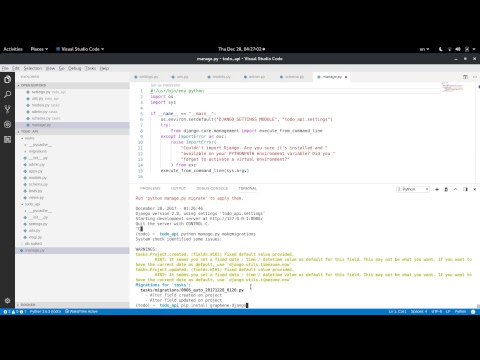480x360 pixels.
Task: Open the Source Control view icon
Action: coord(7,109)
